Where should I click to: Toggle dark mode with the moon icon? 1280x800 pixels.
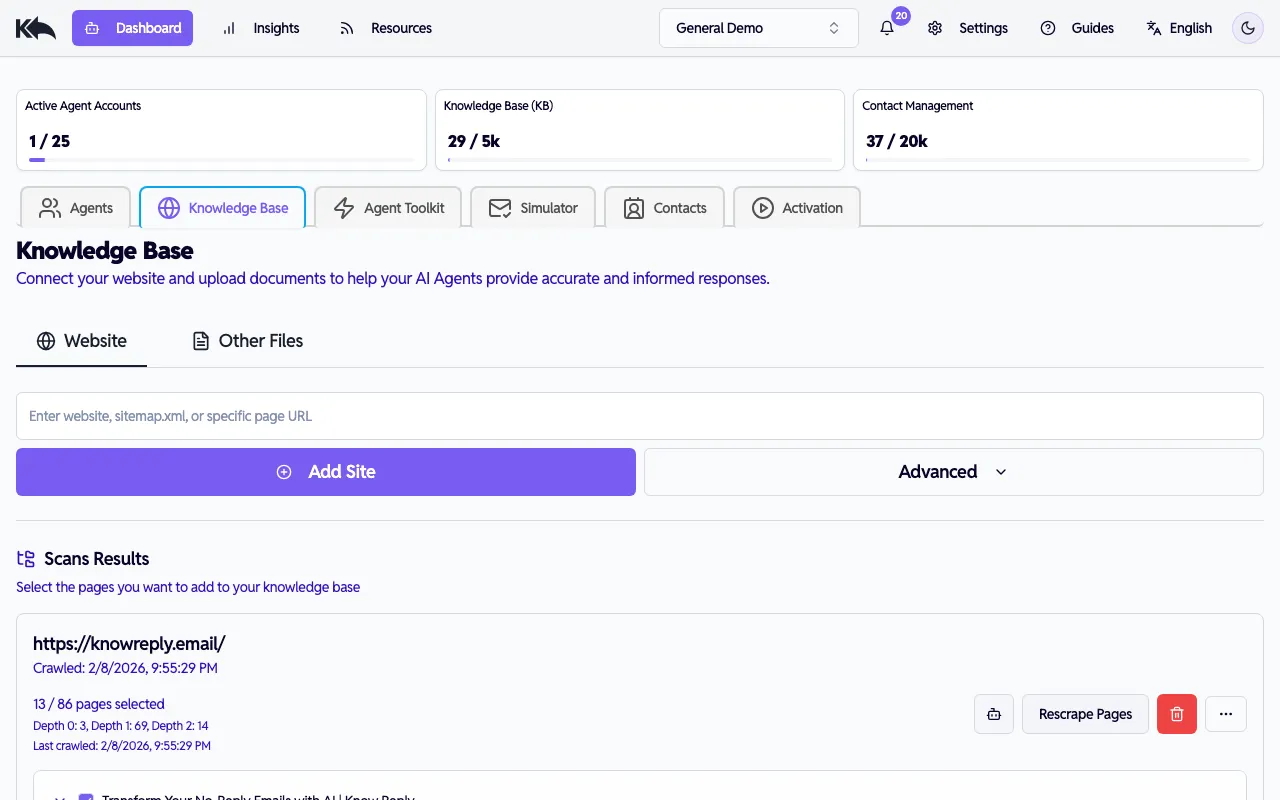click(x=1247, y=28)
